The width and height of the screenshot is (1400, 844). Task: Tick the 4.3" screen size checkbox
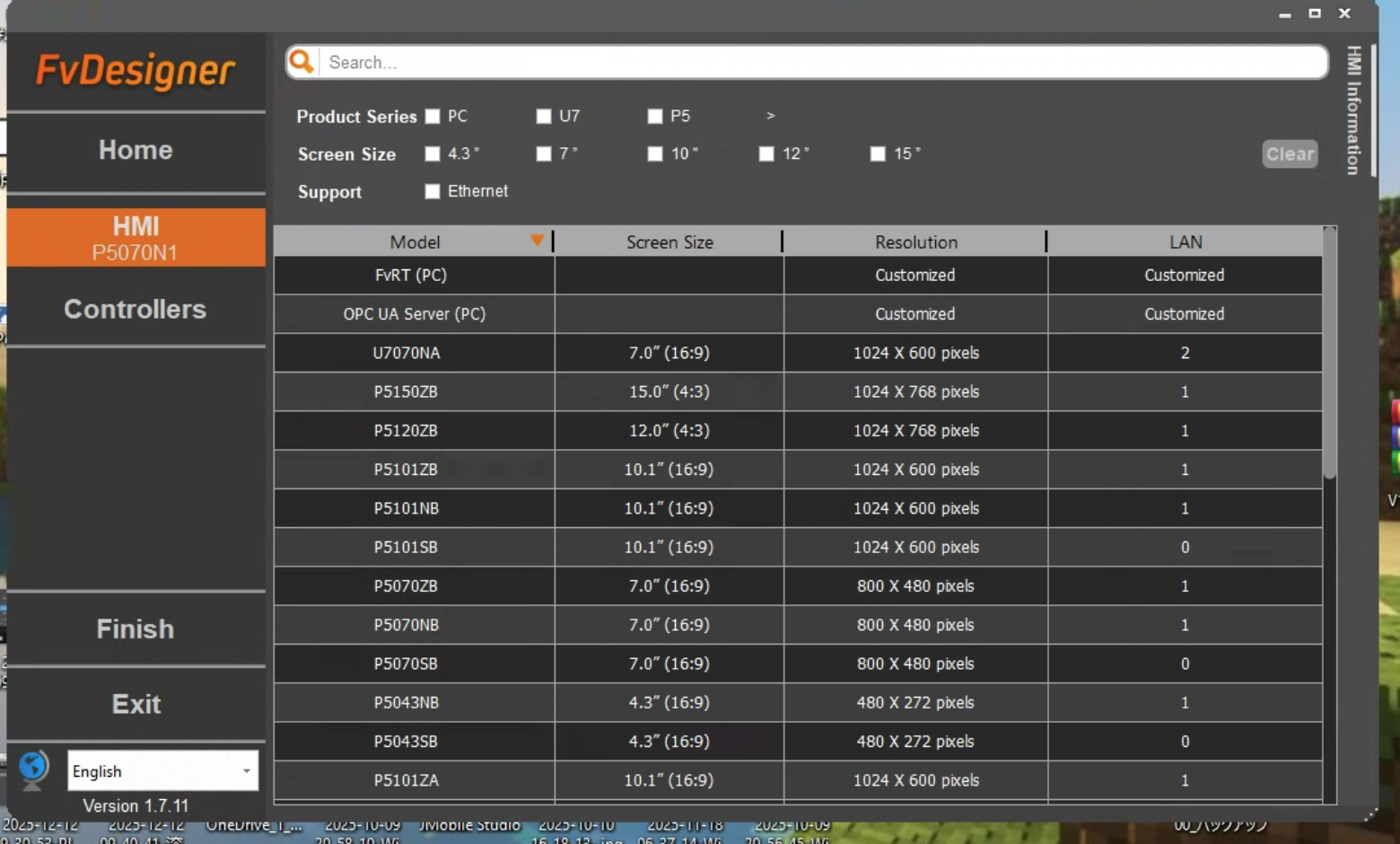(433, 154)
